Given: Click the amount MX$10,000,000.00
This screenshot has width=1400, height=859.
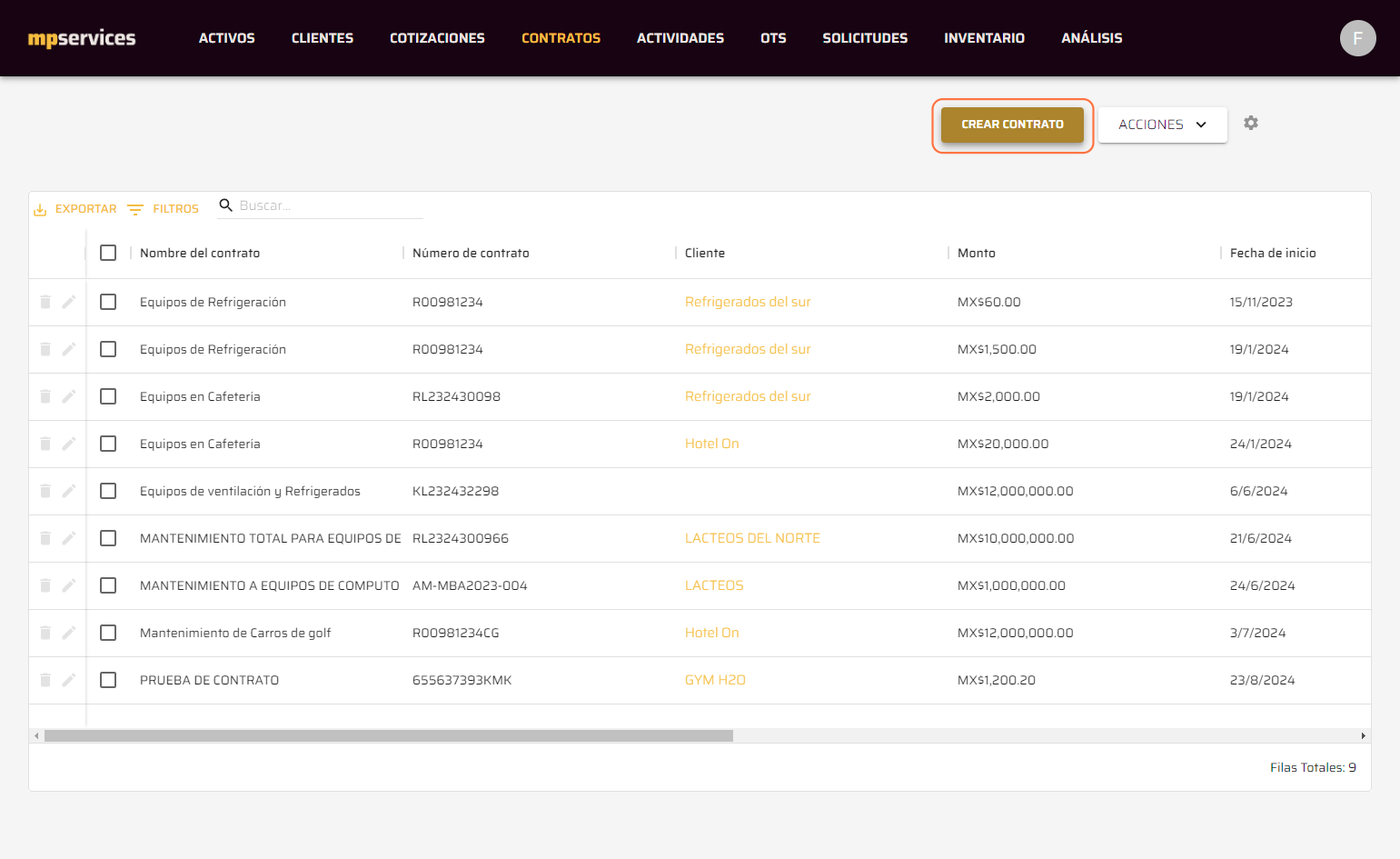Looking at the screenshot, I should (1016, 538).
